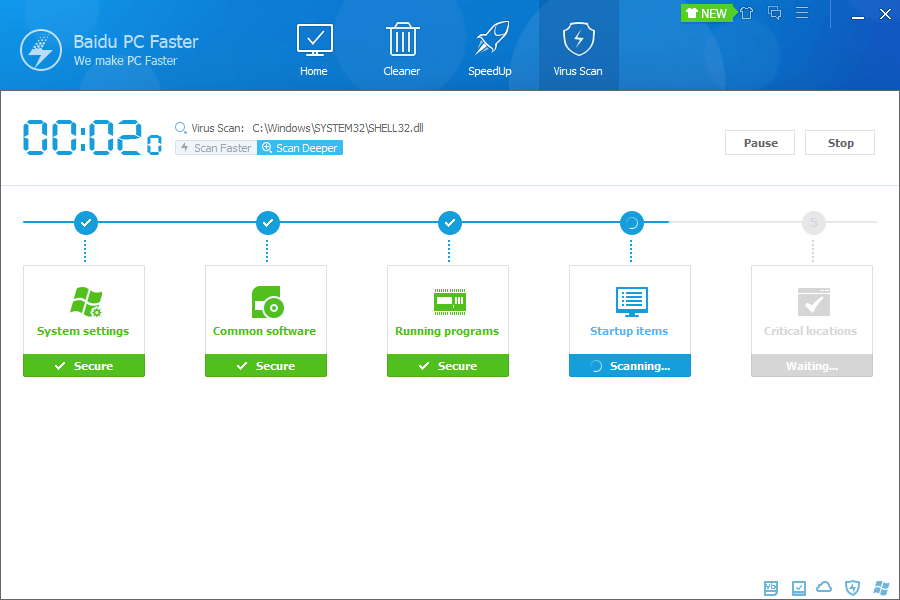
Task: Click the Common software step checkmark
Action: click(x=268, y=223)
